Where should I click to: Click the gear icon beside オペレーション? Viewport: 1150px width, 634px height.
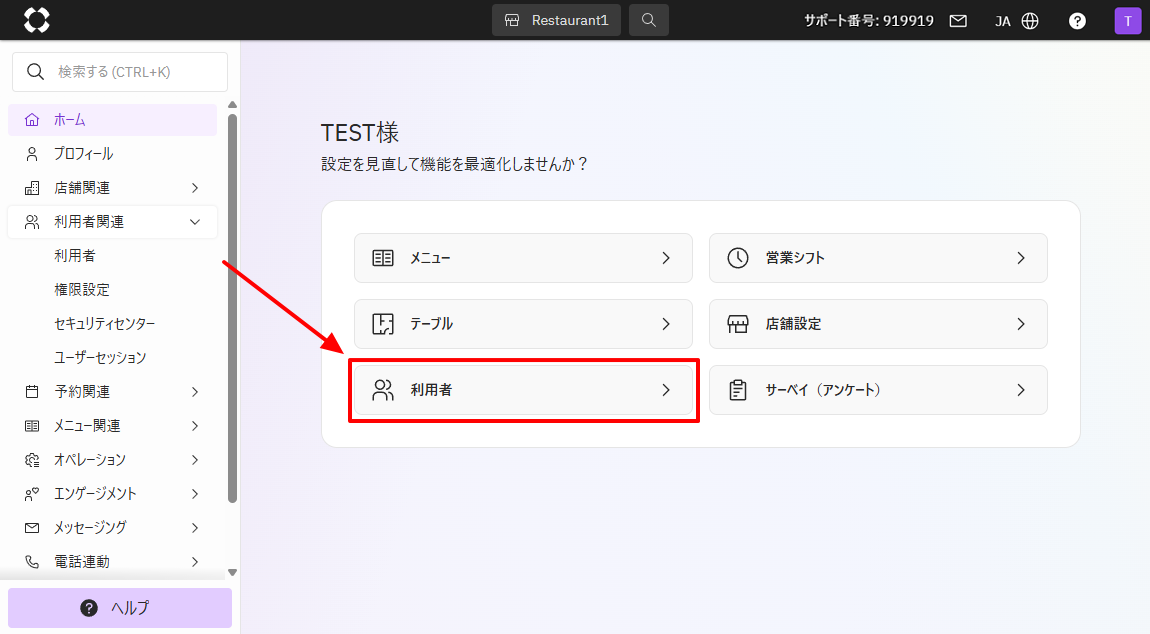pyautogui.click(x=32, y=460)
